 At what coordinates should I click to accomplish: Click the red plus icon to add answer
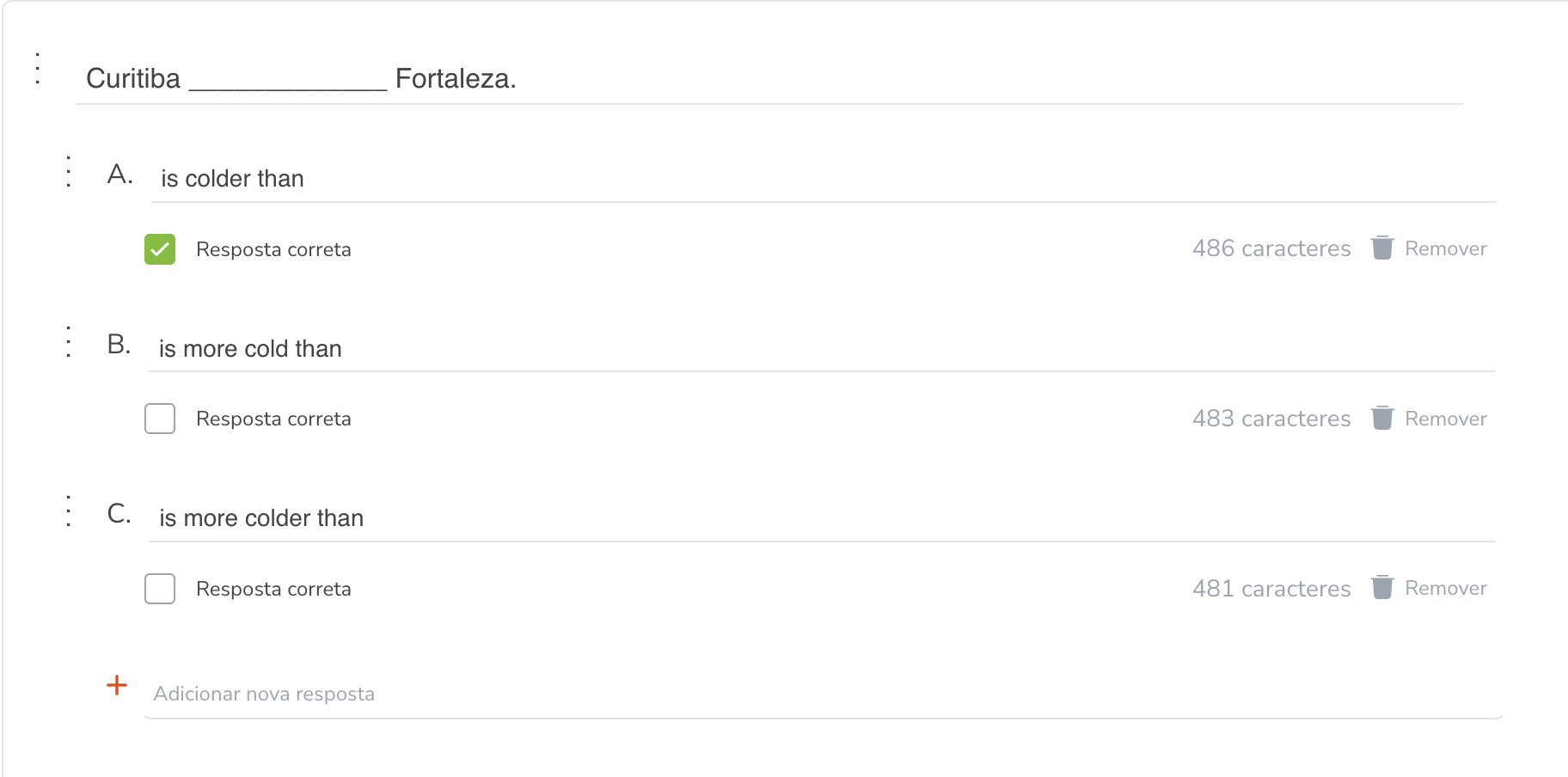point(117,685)
